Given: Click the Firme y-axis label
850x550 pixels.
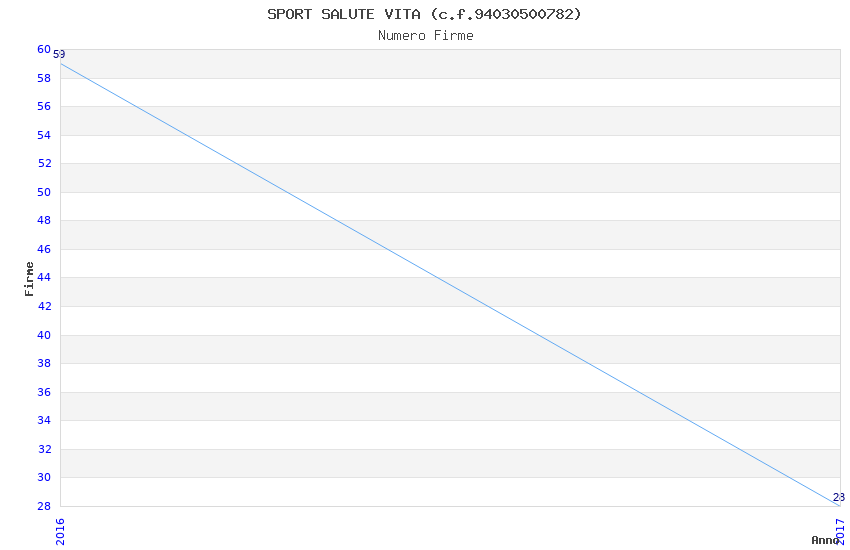Looking at the screenshot, I should [29, 279].
